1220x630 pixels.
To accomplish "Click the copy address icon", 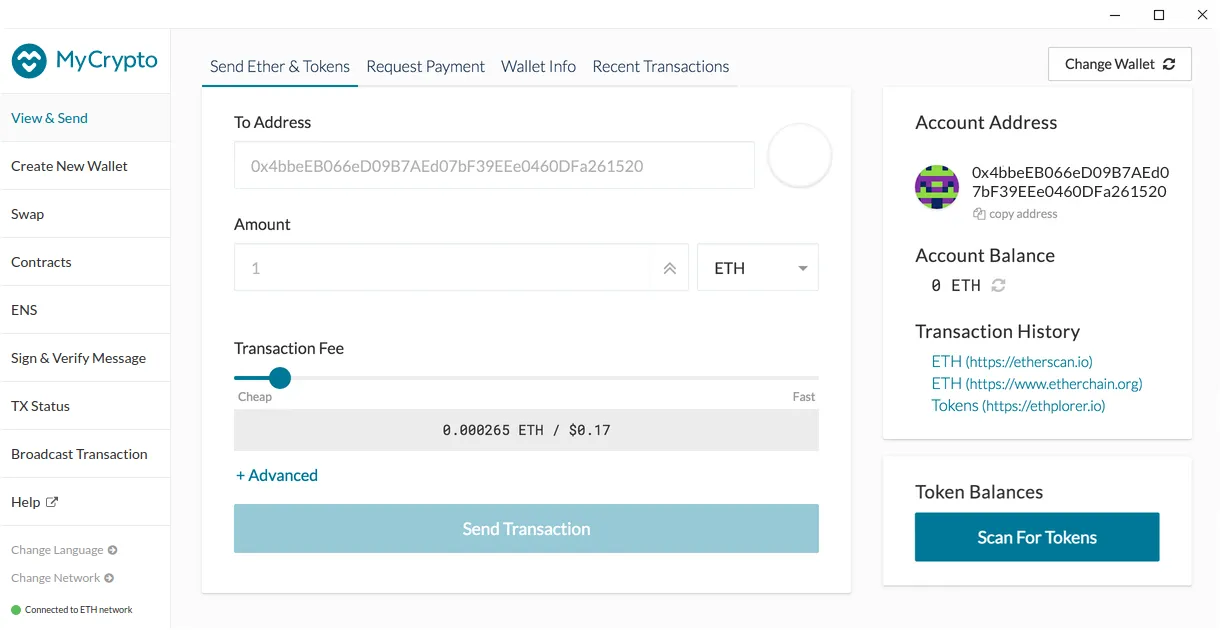I will tap(979, 214).
